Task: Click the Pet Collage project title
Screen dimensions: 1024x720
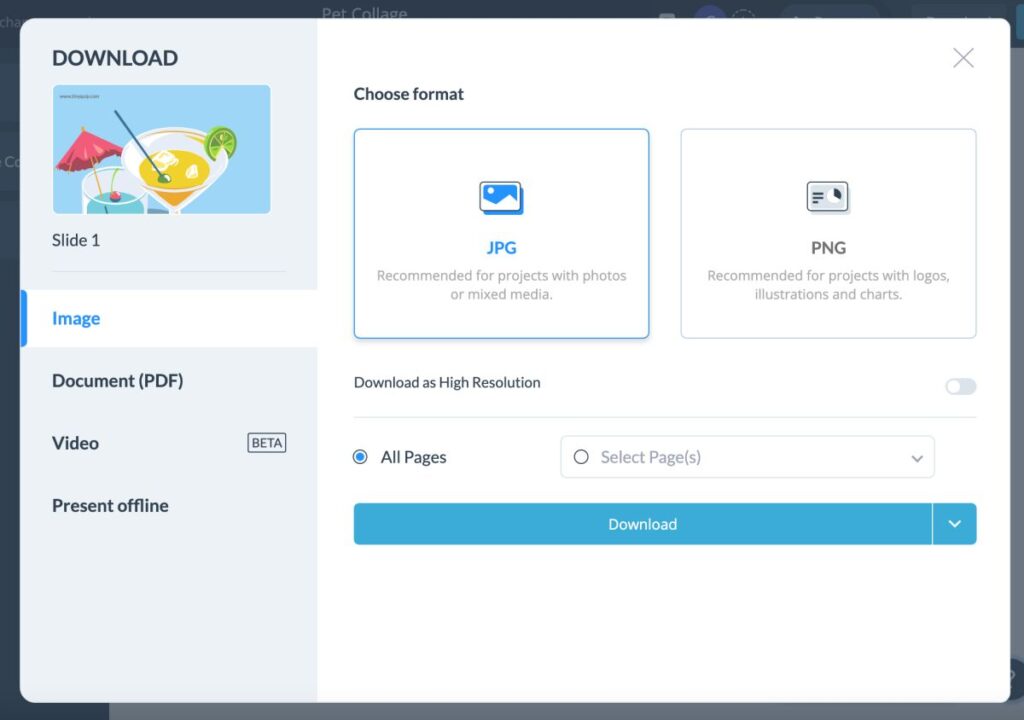Action: pyautogui.click(x=364, y=13)
